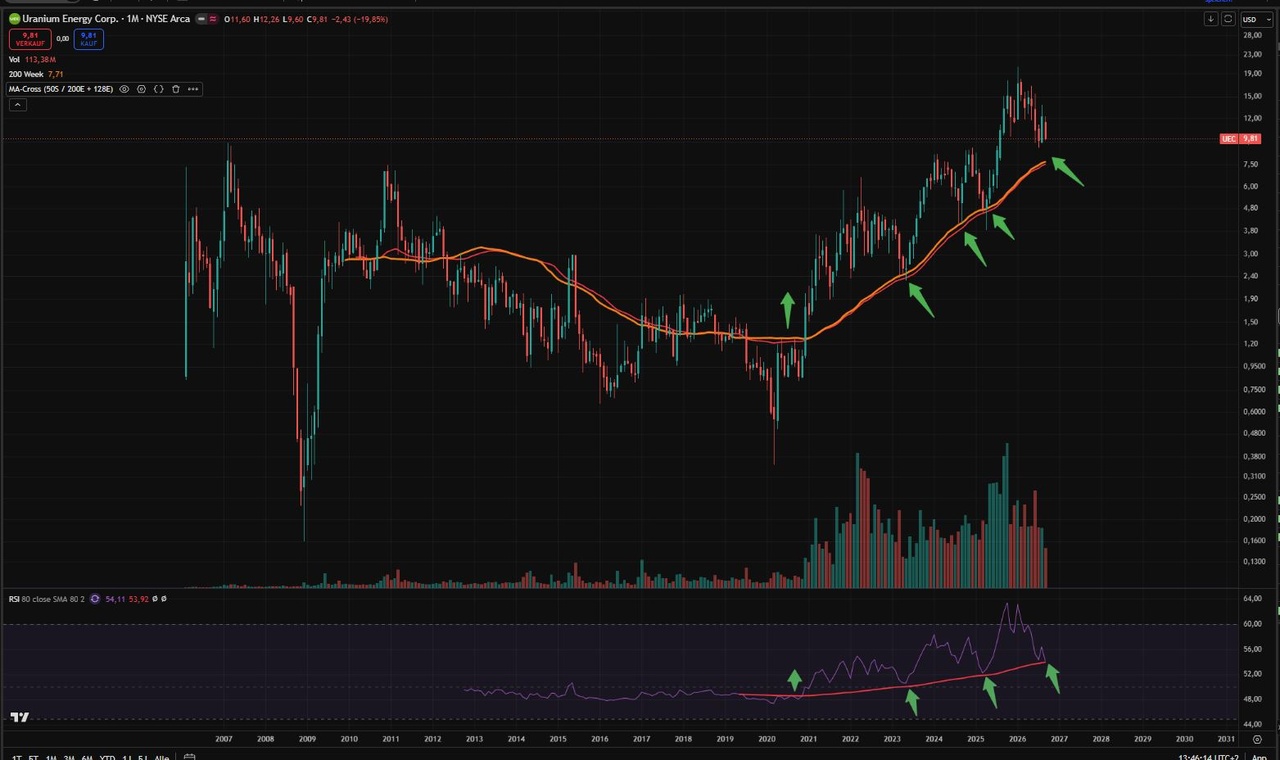Click the blue KAUF buy button
This screenshot has height=760, width=1280.
[88, 39]
